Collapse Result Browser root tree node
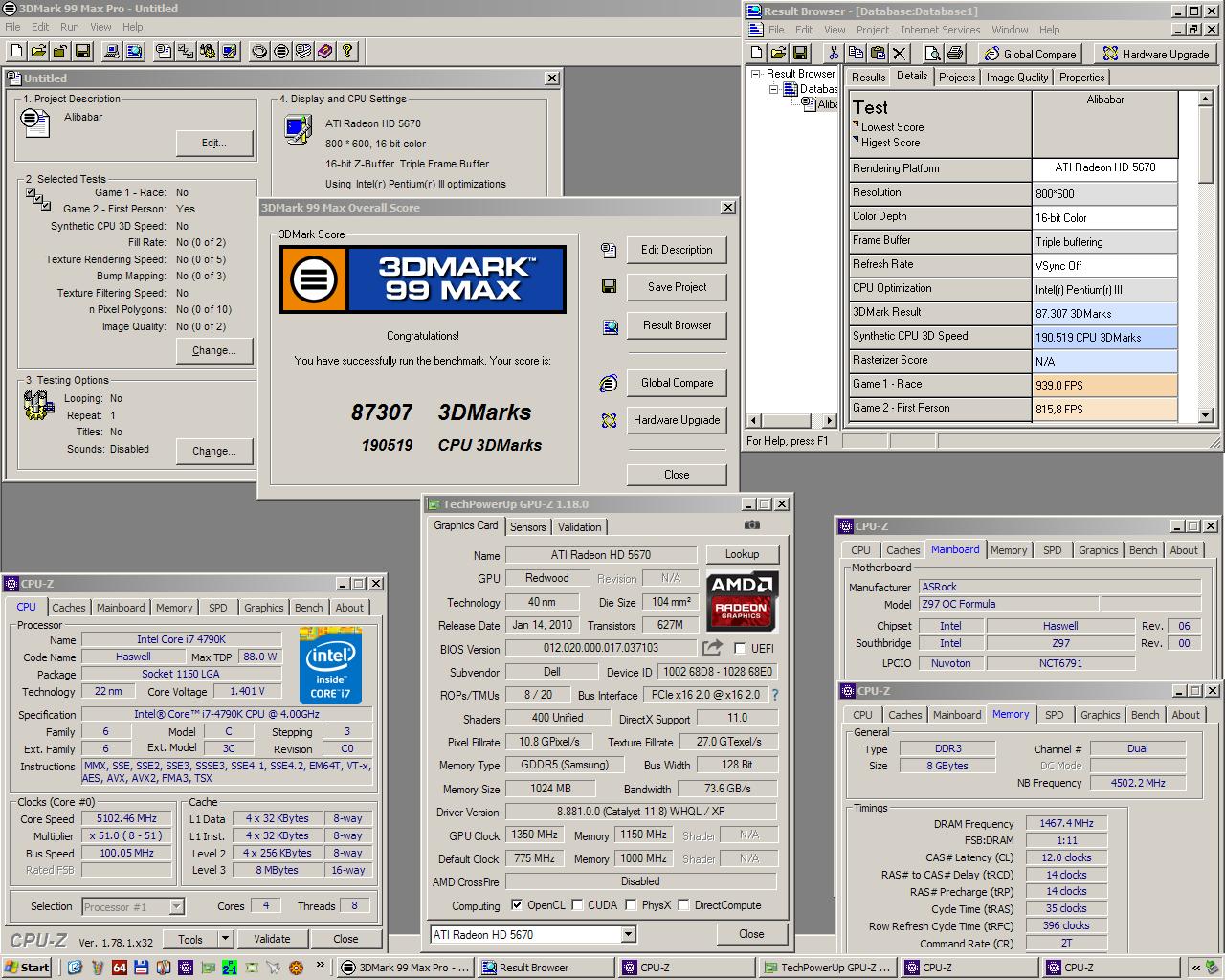 click(x=755, y=74)
